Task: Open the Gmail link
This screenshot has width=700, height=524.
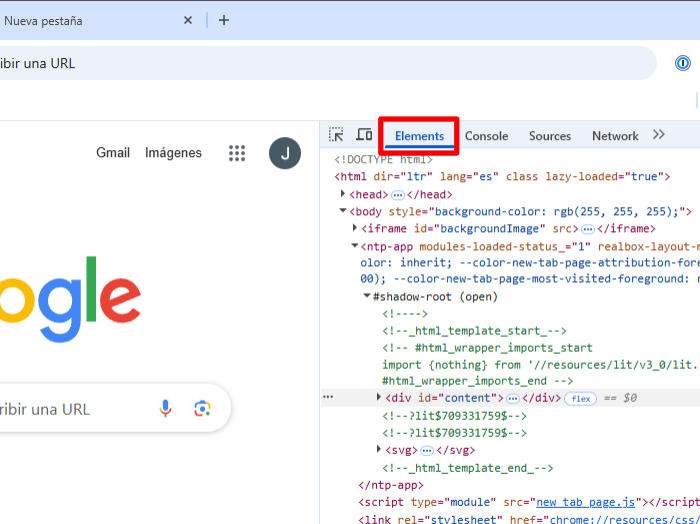Action: (x=113, y=153)
